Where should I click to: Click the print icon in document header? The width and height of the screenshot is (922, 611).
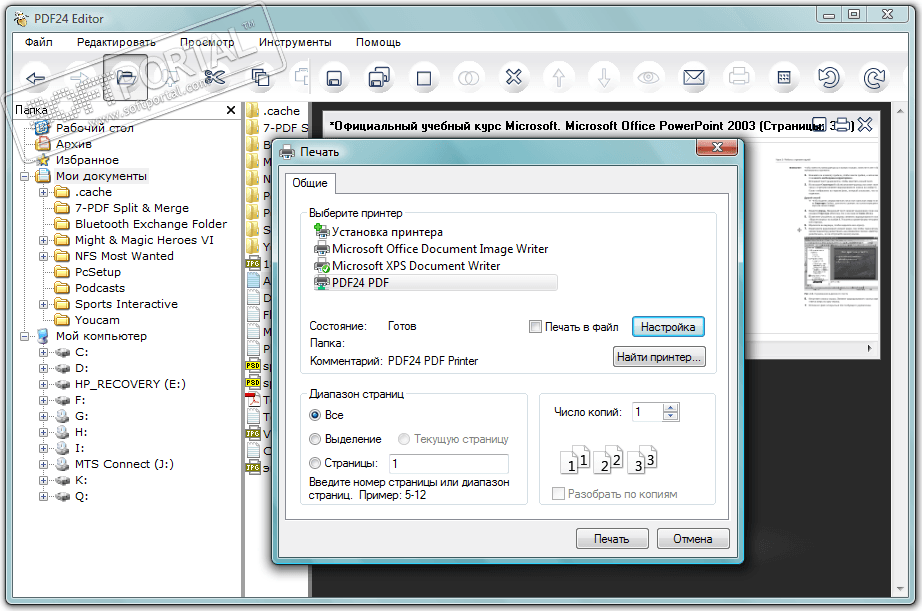843,125
